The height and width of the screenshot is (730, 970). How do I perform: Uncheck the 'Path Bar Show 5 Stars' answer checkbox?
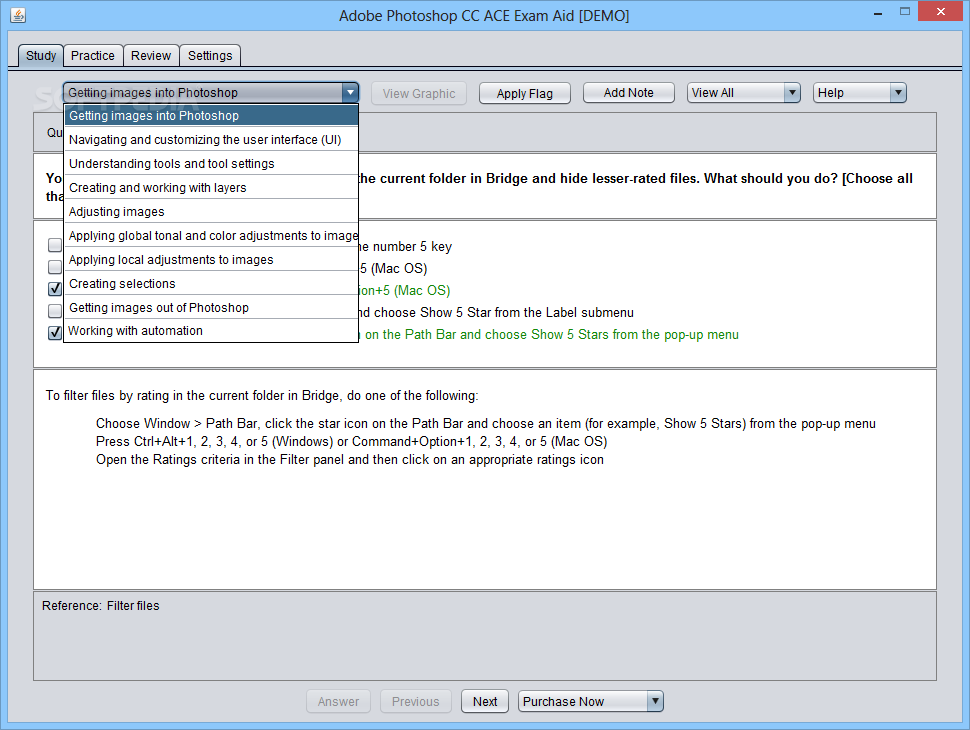[x=54, y=333]
